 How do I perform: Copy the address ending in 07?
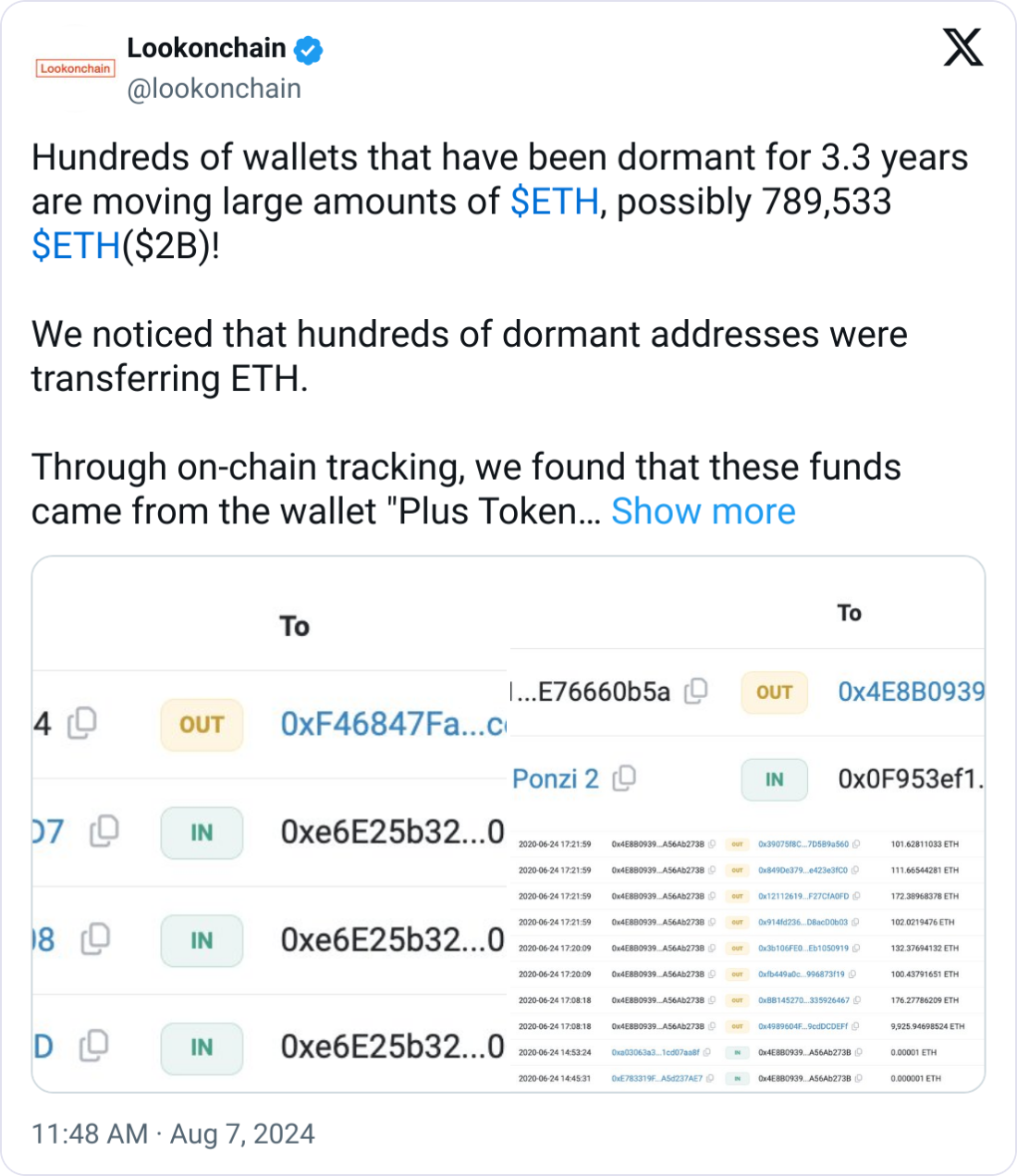pyautogui.click(x=104, y=831)
